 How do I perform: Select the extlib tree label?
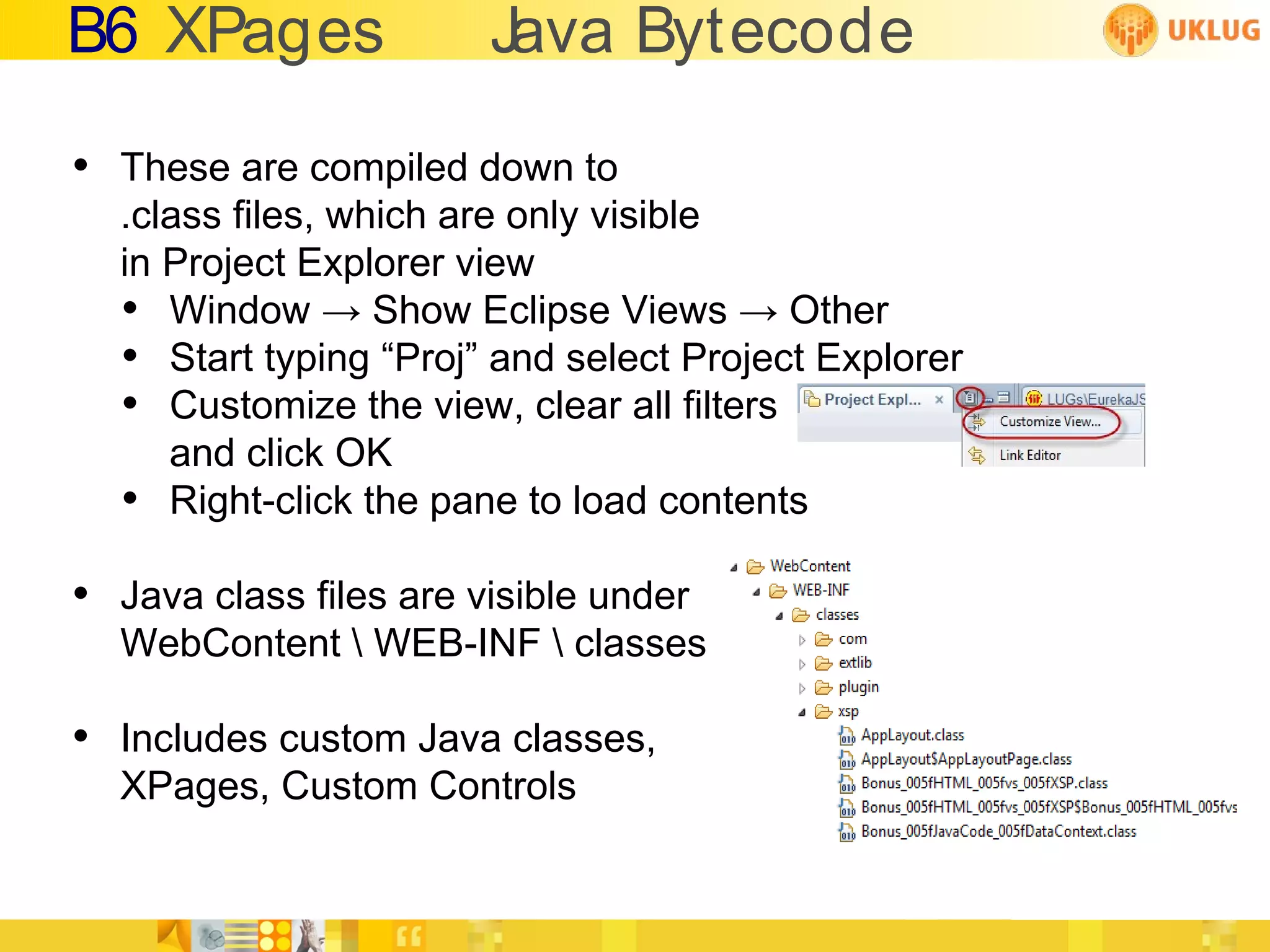click(855, 663)
